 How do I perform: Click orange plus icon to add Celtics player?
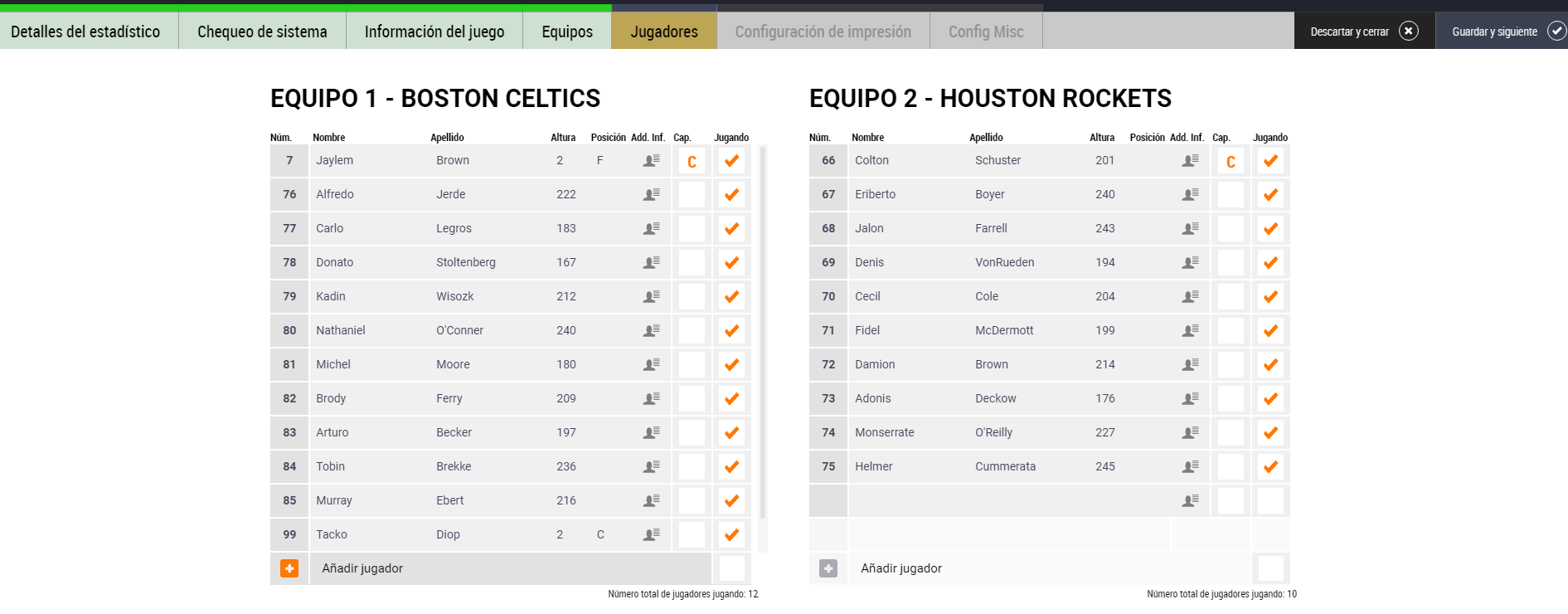[289, 568]
